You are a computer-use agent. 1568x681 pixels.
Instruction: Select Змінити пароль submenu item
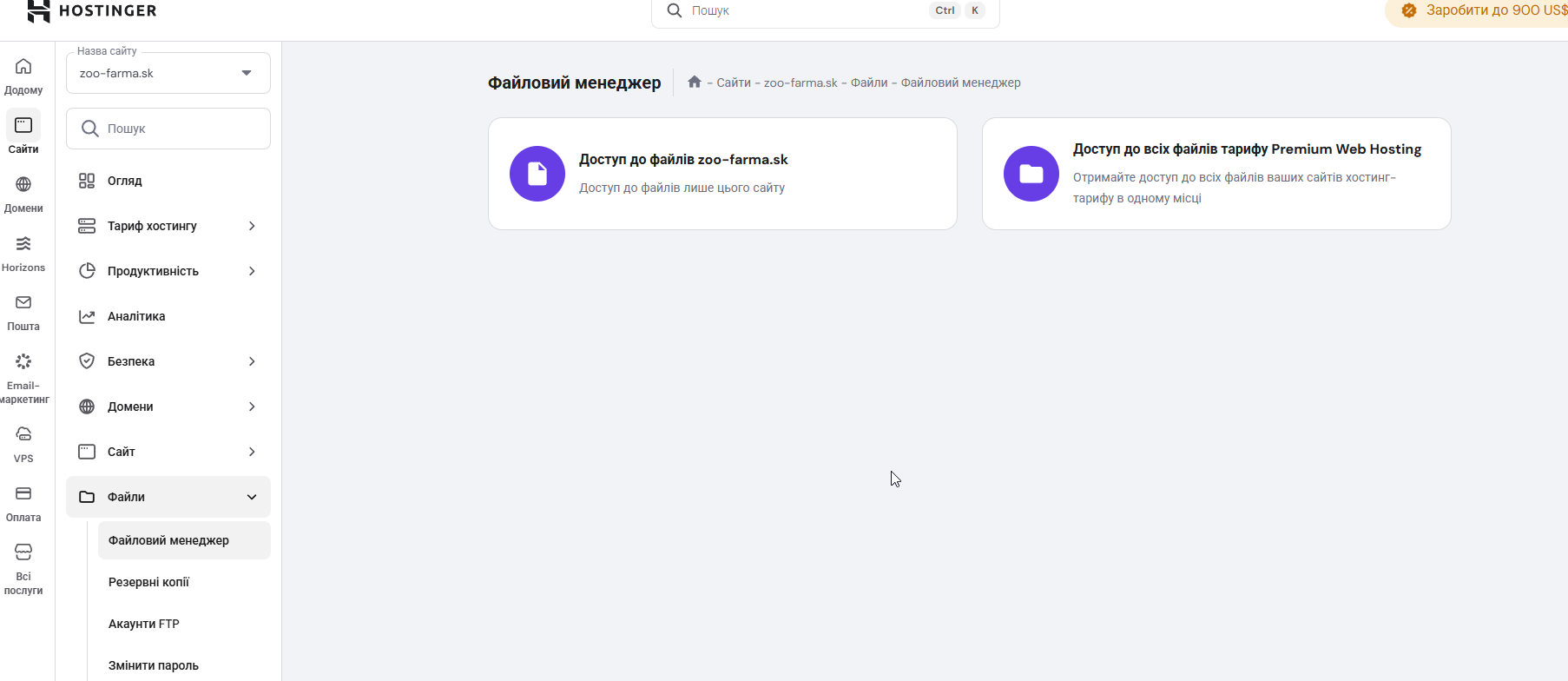tap(184, 665)
